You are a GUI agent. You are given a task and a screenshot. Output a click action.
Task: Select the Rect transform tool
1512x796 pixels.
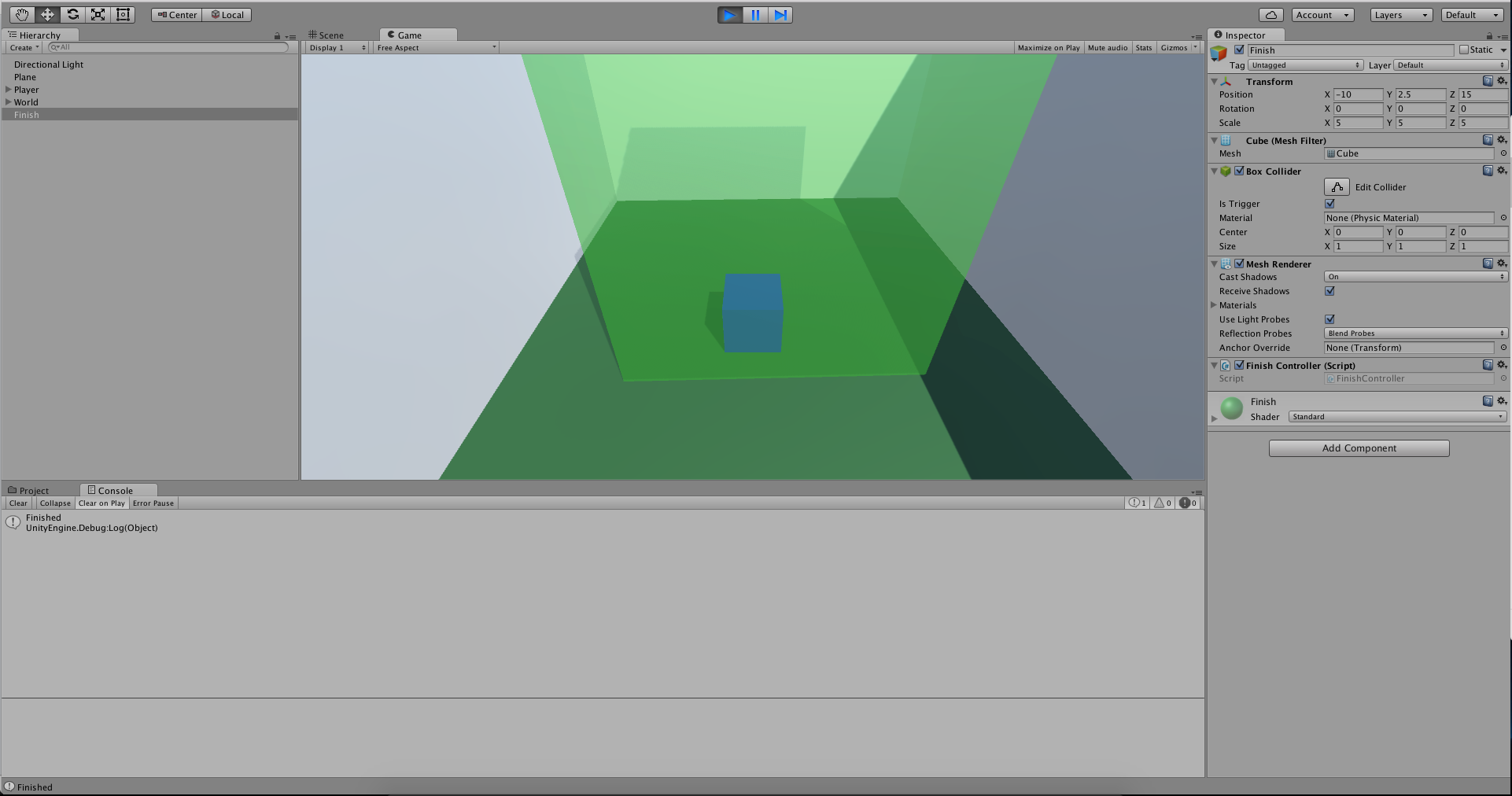coord(123,14)
